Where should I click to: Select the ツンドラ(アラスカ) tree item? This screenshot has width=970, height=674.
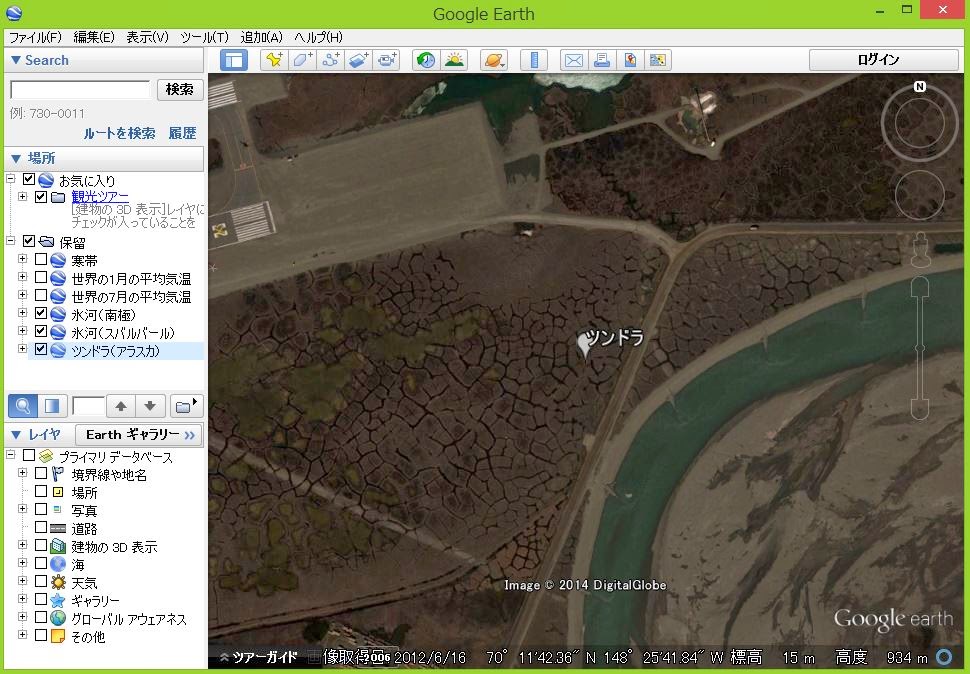point(116,351)
